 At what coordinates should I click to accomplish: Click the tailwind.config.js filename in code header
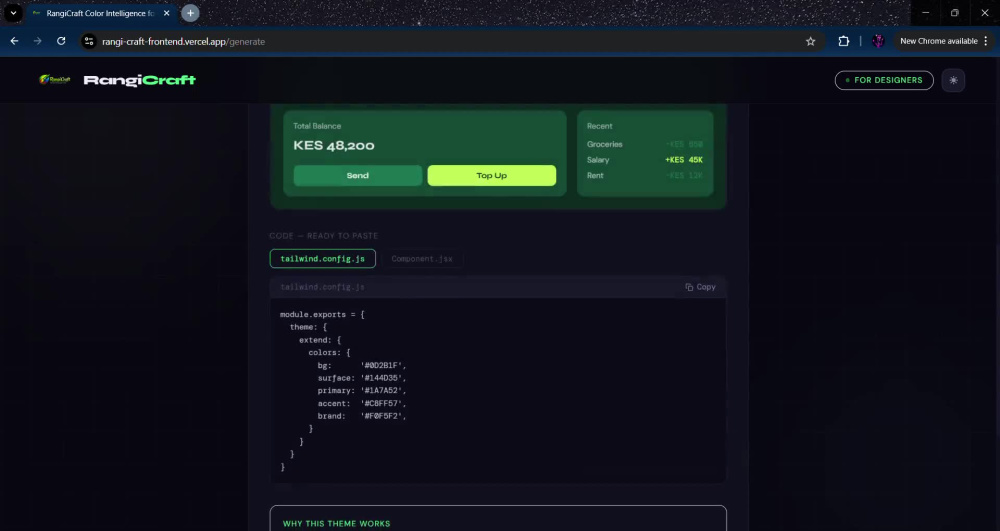click(x=322, y=287)
